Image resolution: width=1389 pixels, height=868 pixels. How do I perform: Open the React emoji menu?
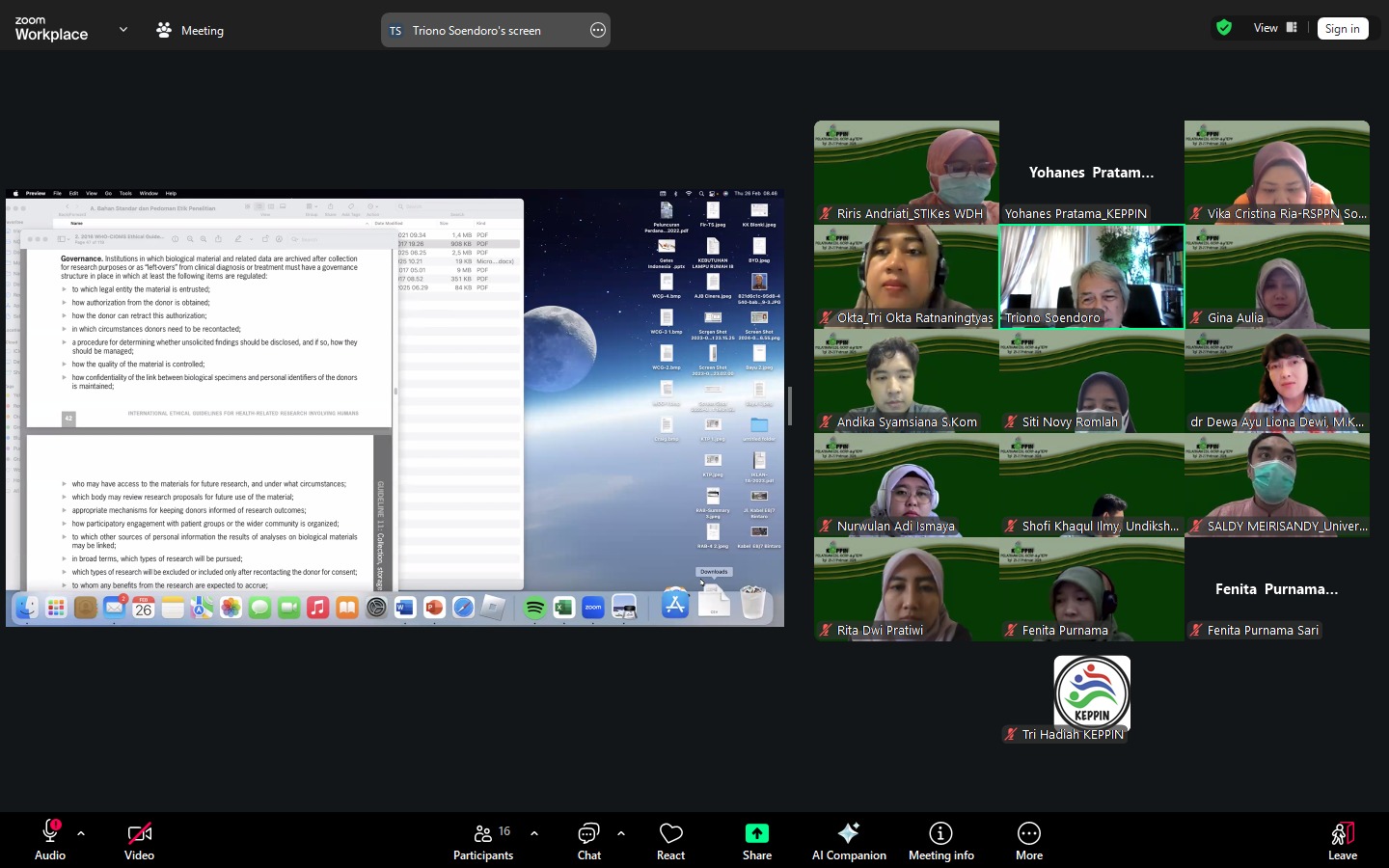pyautogui.click(x=670, y=839)
